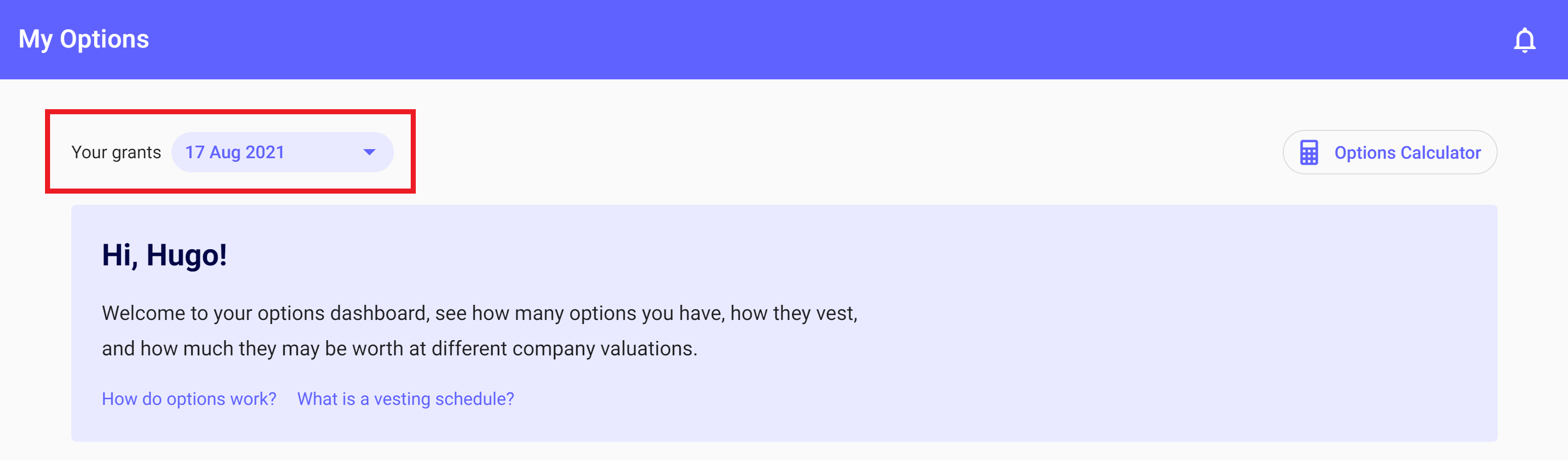Image resolution: width=1568 pixels, height=460 pixels.
Task: Select the 17 Aug 2021 date text
Action: point(234,152)
